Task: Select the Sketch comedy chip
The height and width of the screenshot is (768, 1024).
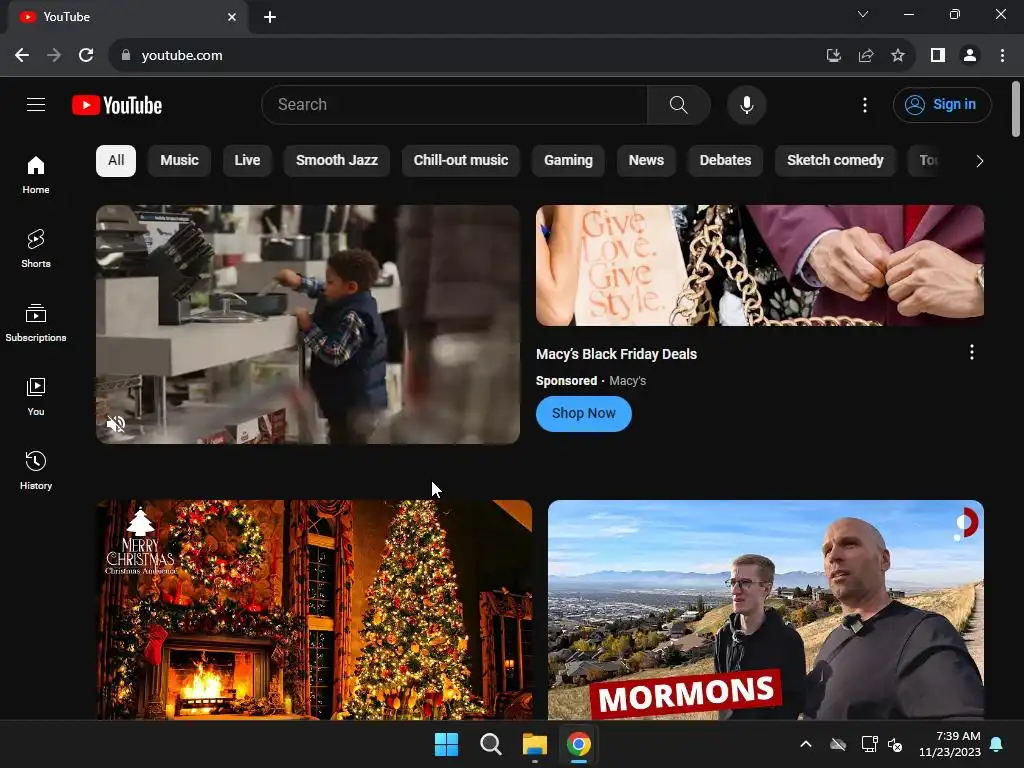Action: (x=835, y=161)
